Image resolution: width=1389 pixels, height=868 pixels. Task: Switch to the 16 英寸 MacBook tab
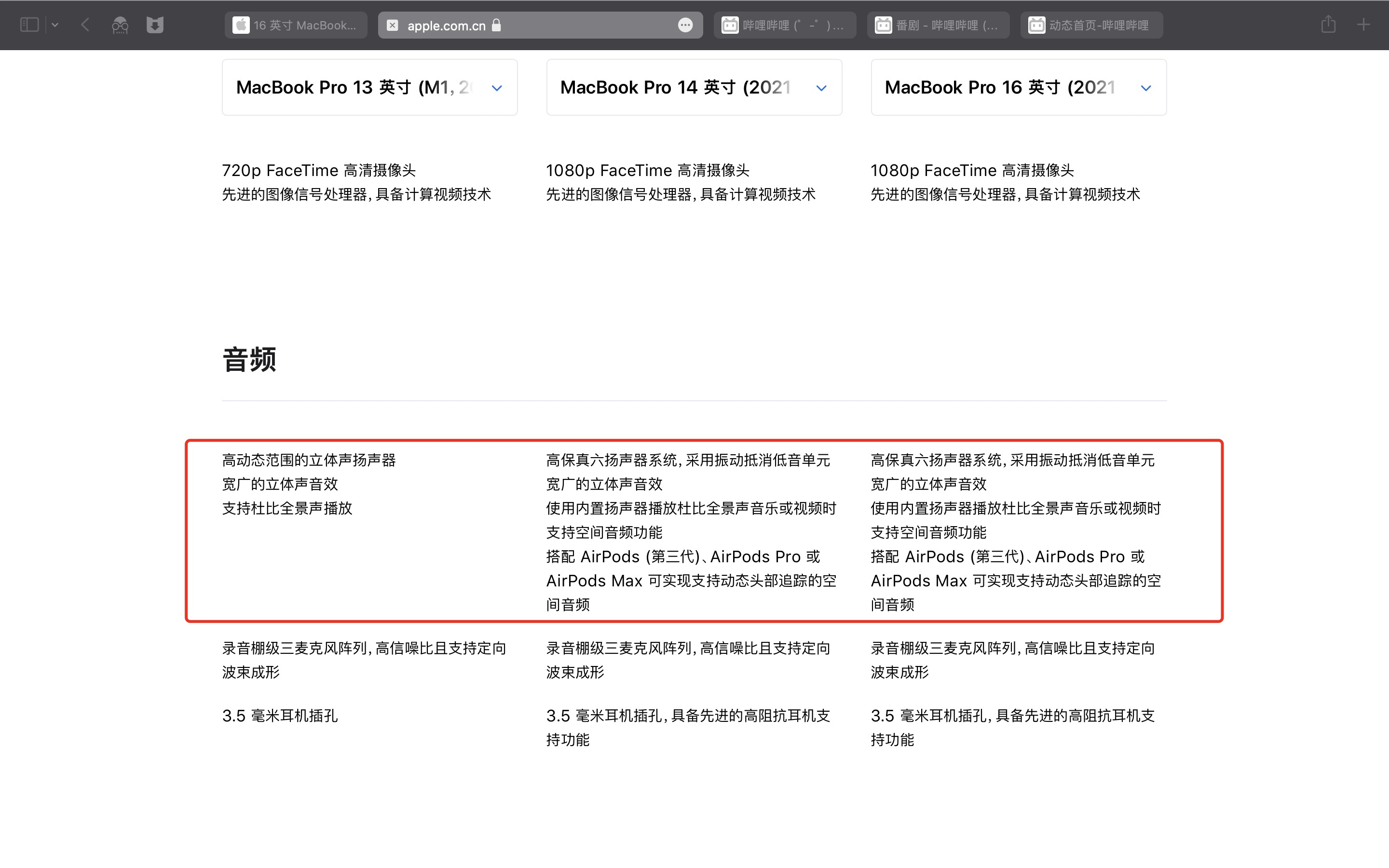[x=304, y=25]
